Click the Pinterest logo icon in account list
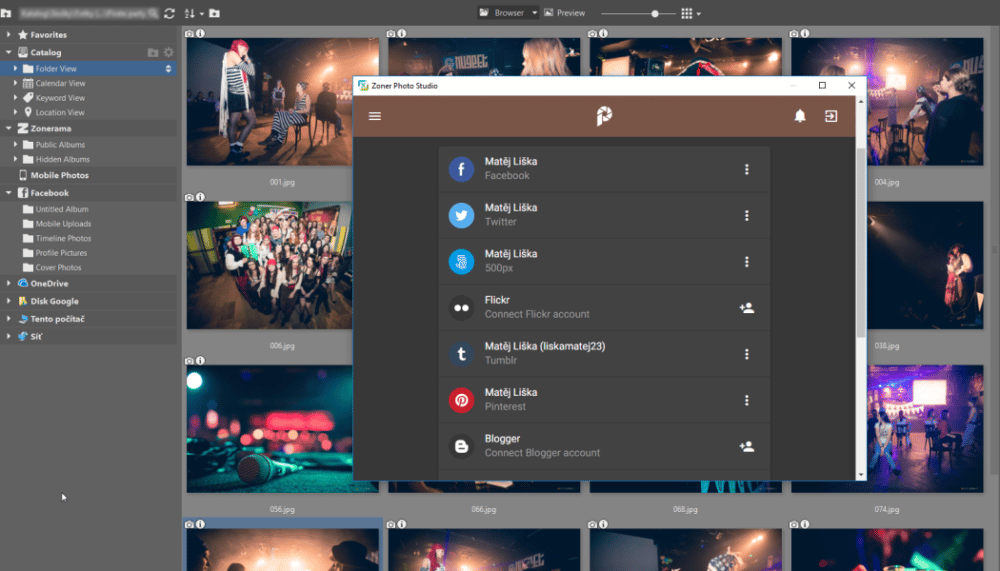Screen dimensions: 1000x571 [x=461, y=400]
